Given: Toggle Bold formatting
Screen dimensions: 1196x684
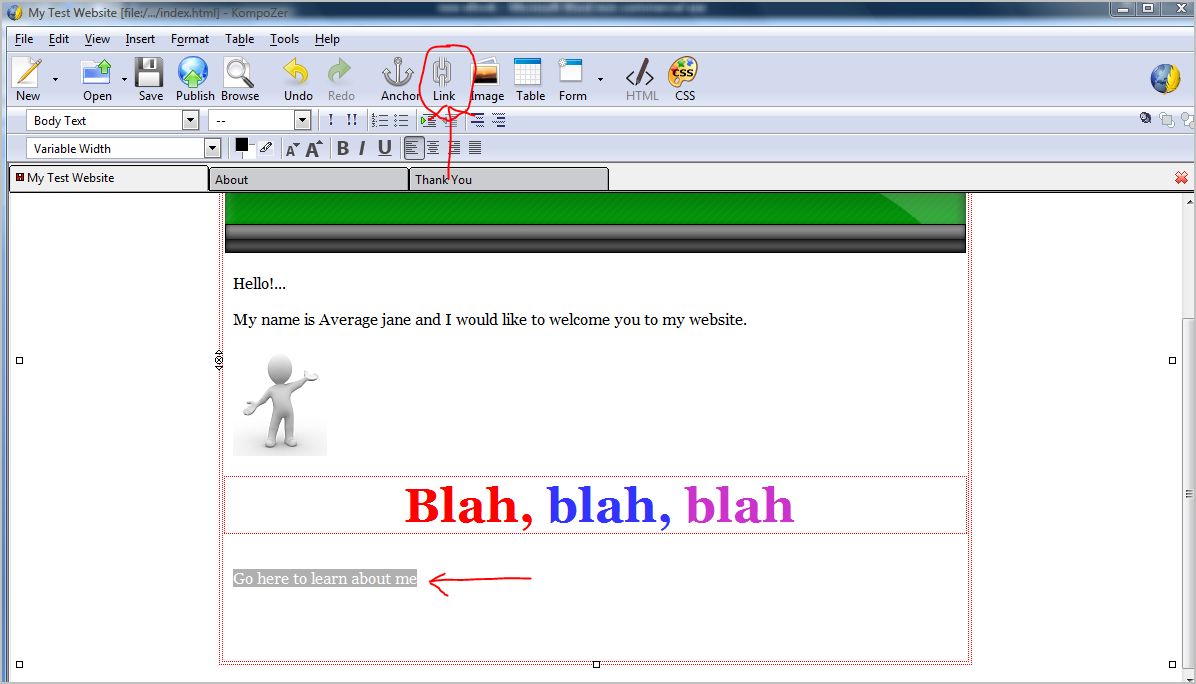Looking at the screenshot, I should coord(342,148).
